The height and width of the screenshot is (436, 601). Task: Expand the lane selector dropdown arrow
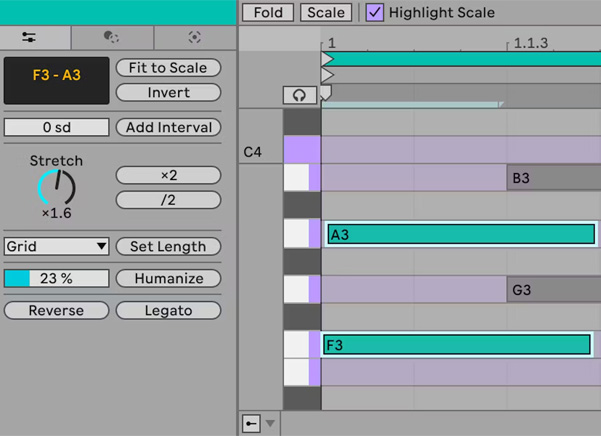(270, 423)
